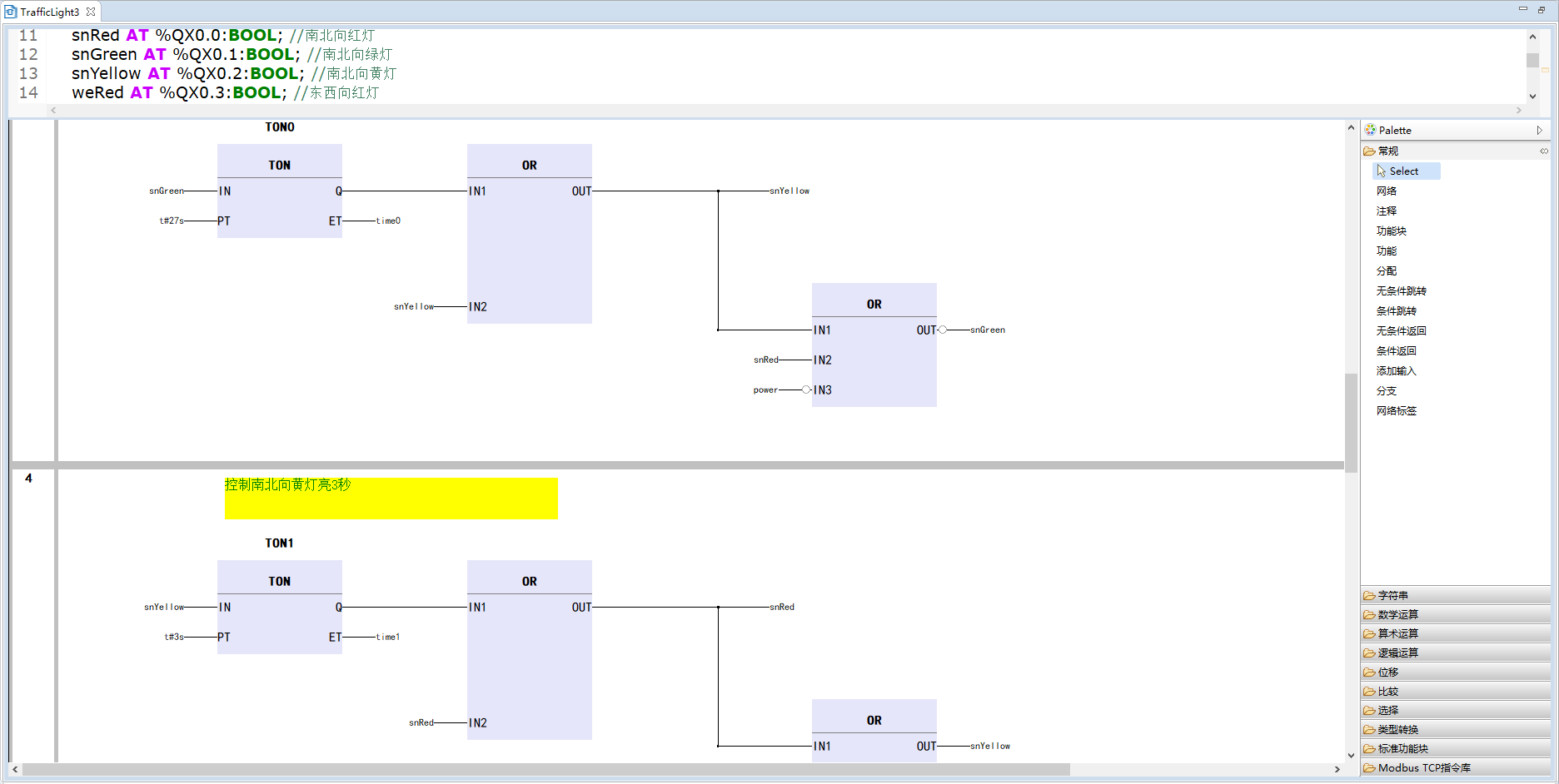1559x784 pixels.
Task: Expand the 数学运算 palette drawer
Action: coord(1397,615)
